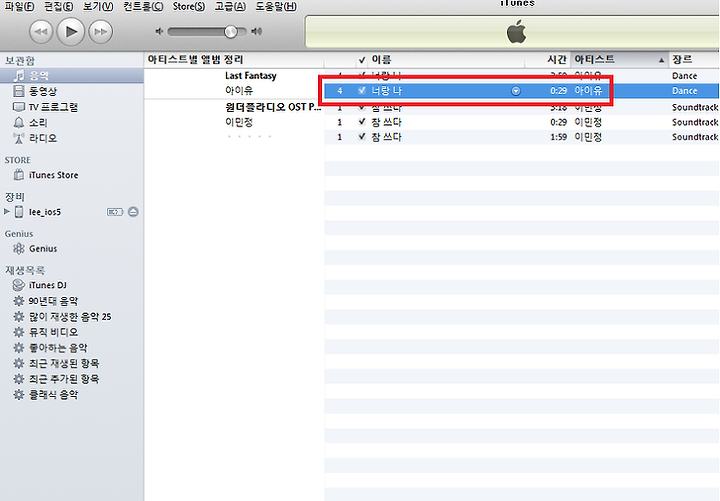Select the 원더풀라디오 OST album title
Screen dimensions: 720x501
273,107
